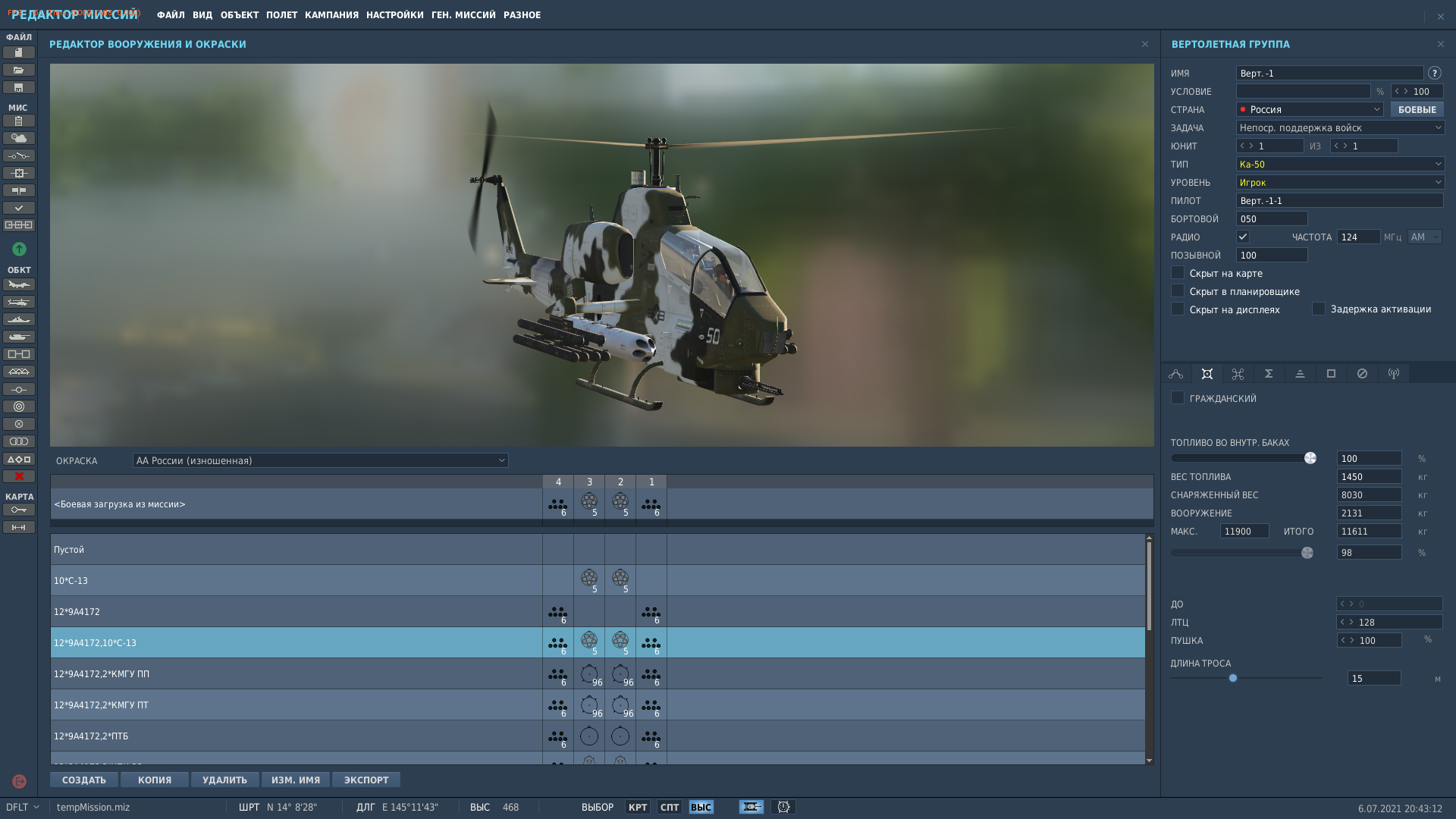Click the internal fuel slider handle

1310,458
